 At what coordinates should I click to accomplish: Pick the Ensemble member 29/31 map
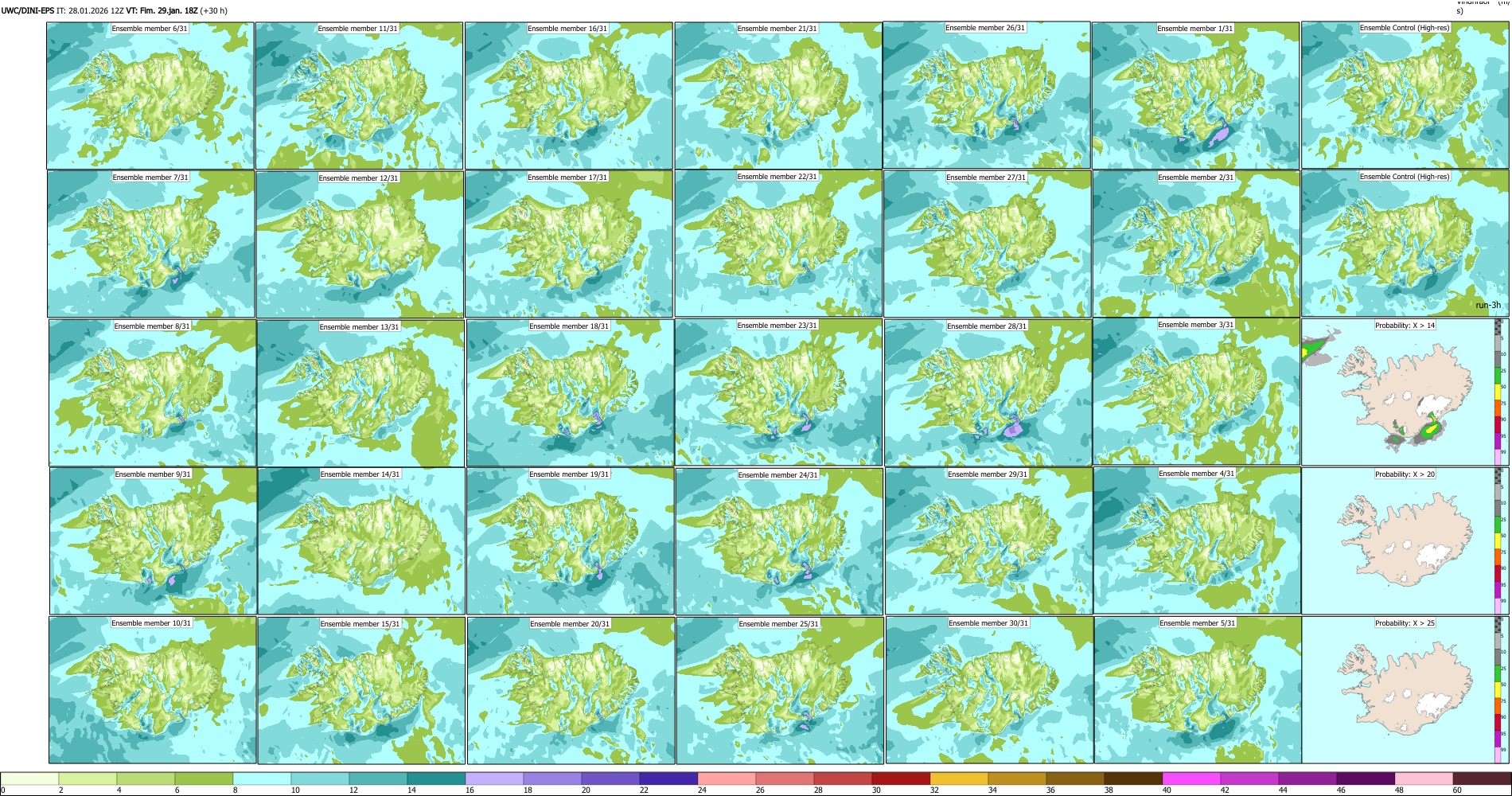click(988, 540)
